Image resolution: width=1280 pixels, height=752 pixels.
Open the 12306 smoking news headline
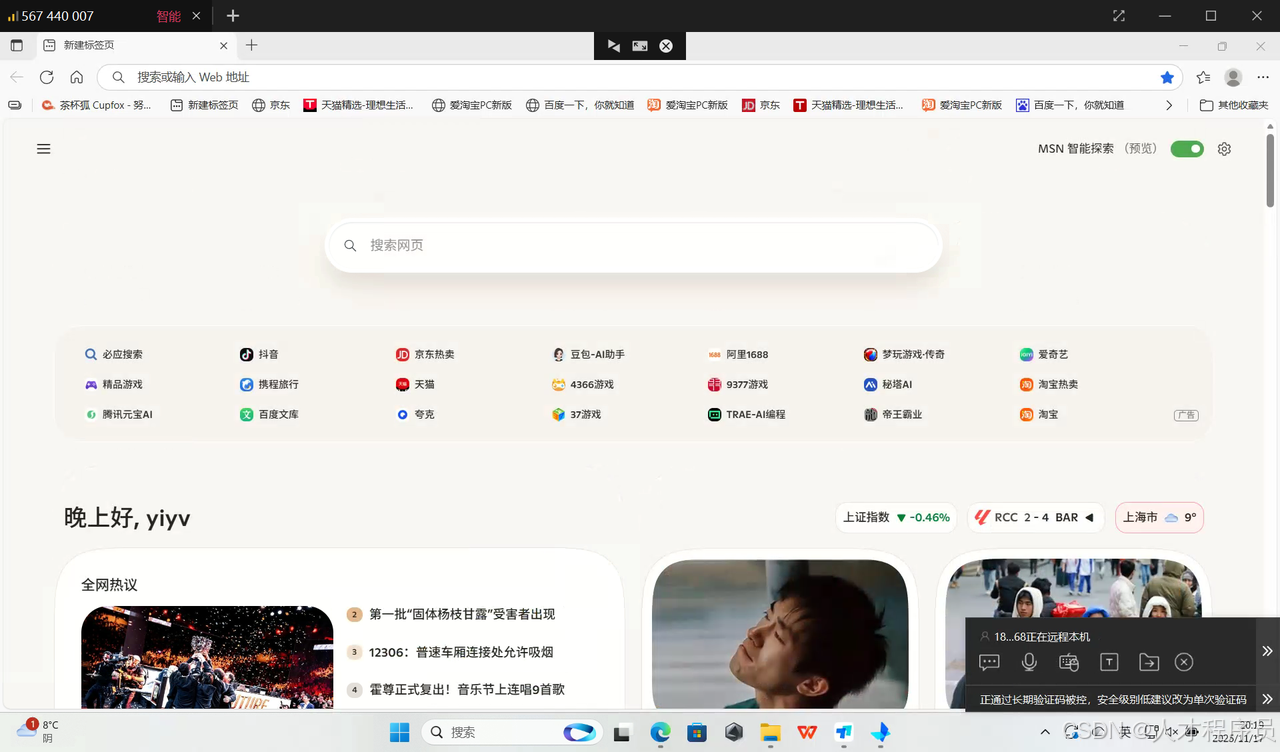pos(460,652)
